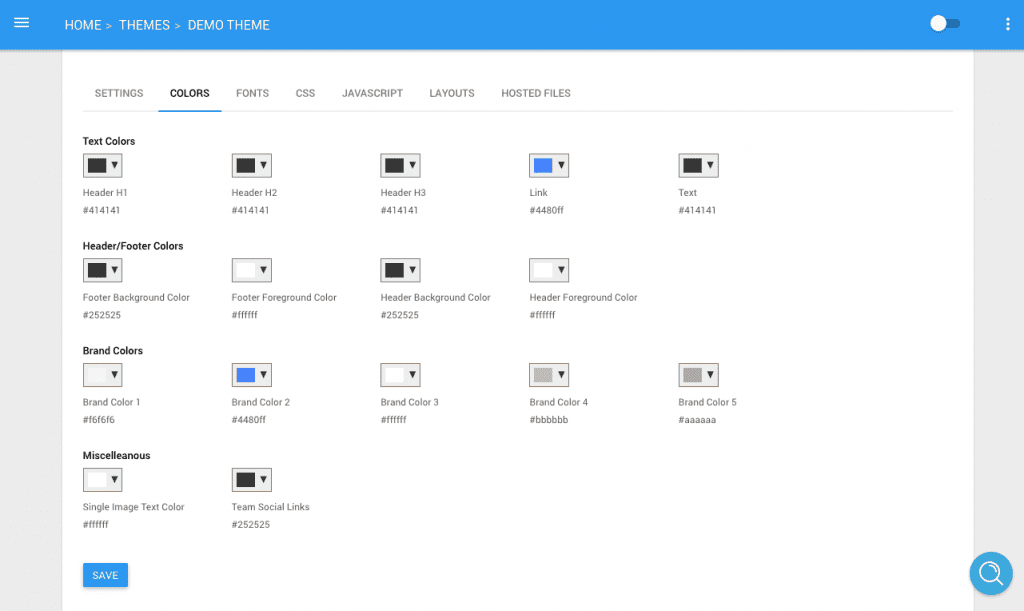Open the Header H1 color picker
Viewport: 1024px width, 611px height.
103,166
